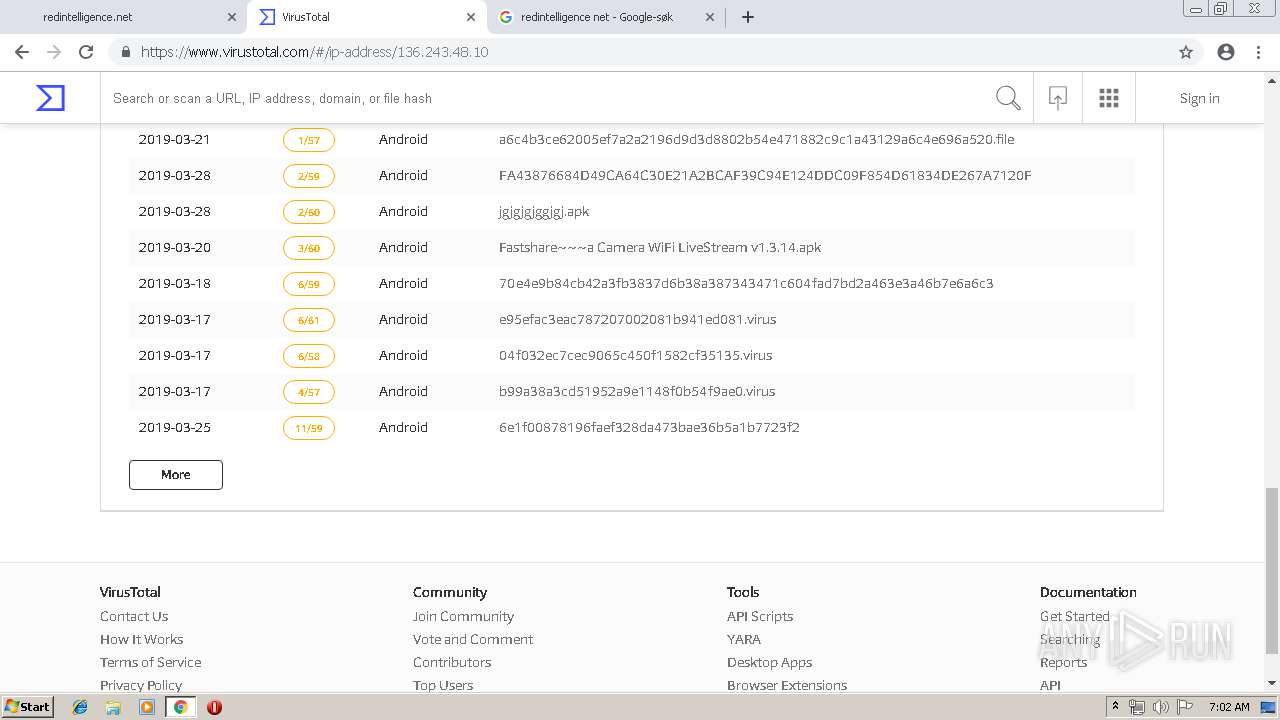The width and height of the screenshot is (1280, 720).
Task: Open the b99a38a3cd51952a9e1148f0b54f9ae0.virus entry
Action: [x=637, y=391]
